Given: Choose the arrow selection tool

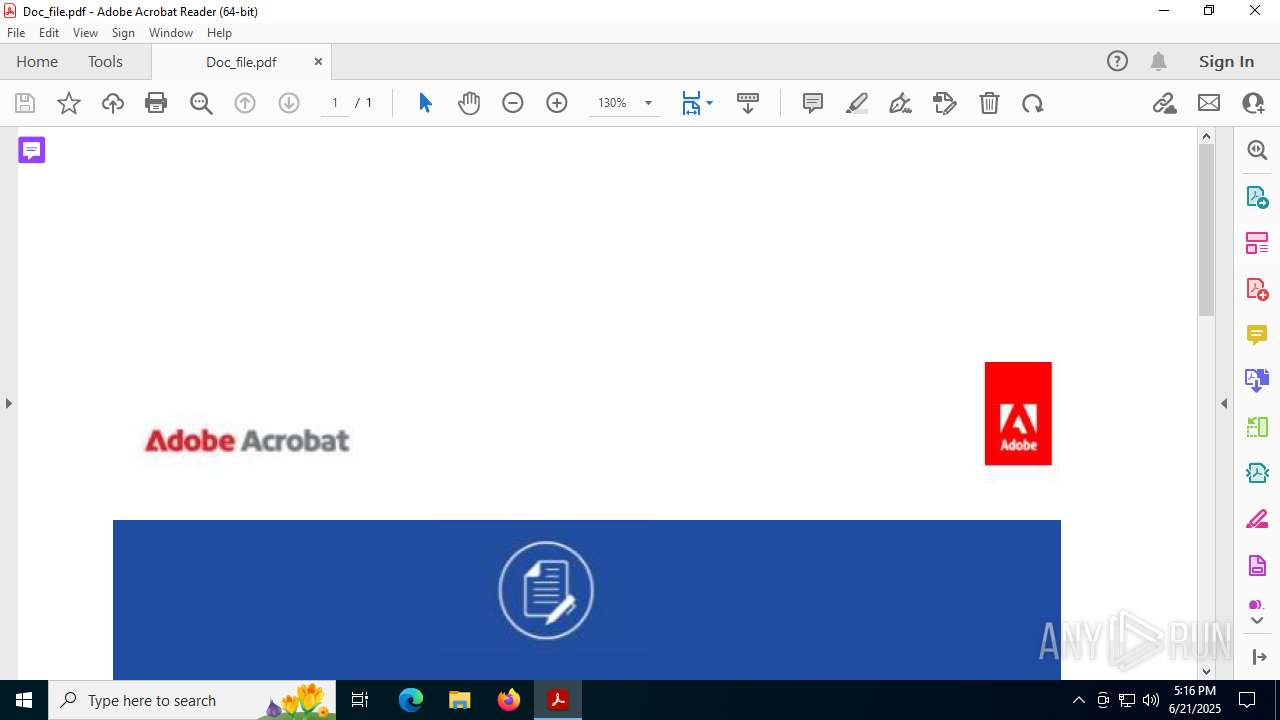Looking at the screenshot, I should [425, 103].
